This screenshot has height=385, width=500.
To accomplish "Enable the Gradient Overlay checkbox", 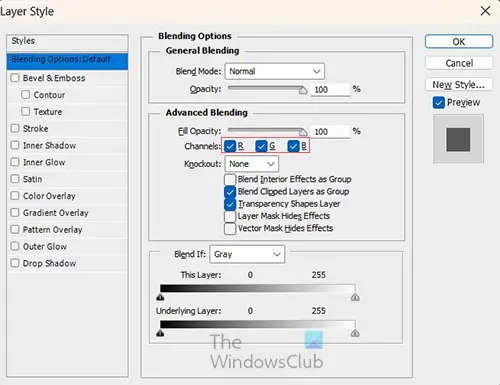I will coord(15,213).
